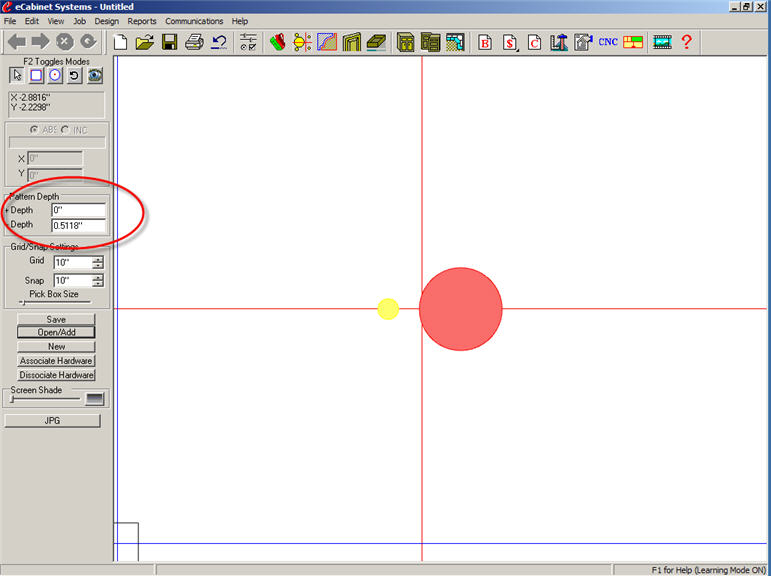Click the undo curved arrow icon
771x576 pixels.
pyautogui.click(x=219, y=42)
